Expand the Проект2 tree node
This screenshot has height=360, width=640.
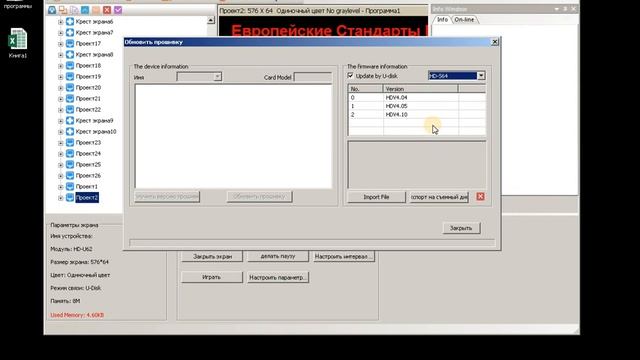pos(61,198)
